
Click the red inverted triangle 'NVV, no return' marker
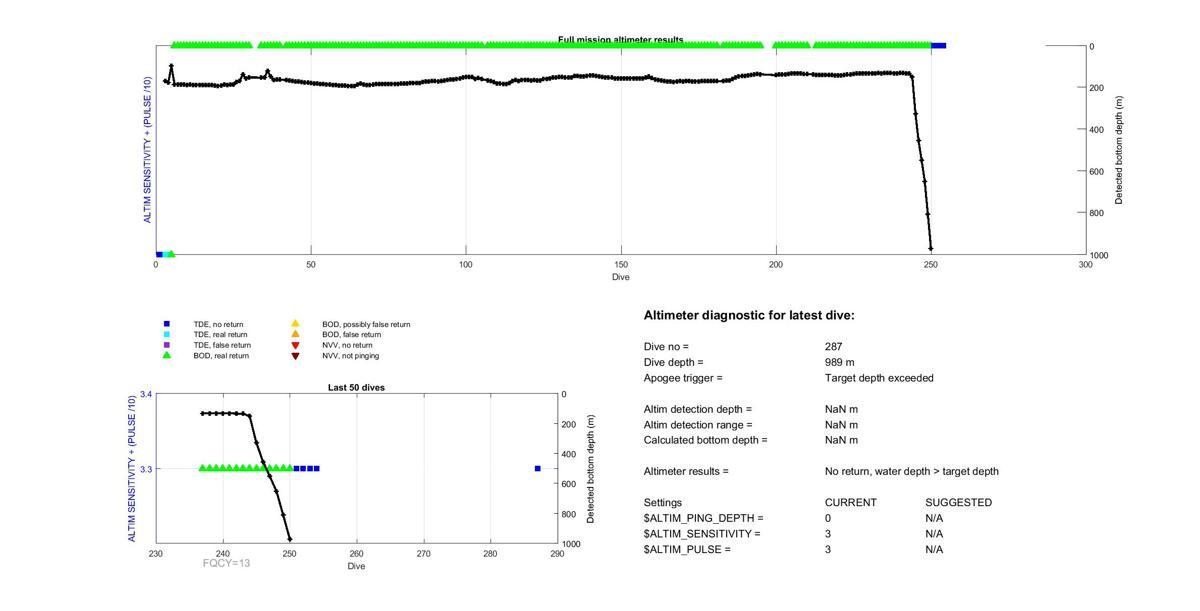click(x=295, y=345)
